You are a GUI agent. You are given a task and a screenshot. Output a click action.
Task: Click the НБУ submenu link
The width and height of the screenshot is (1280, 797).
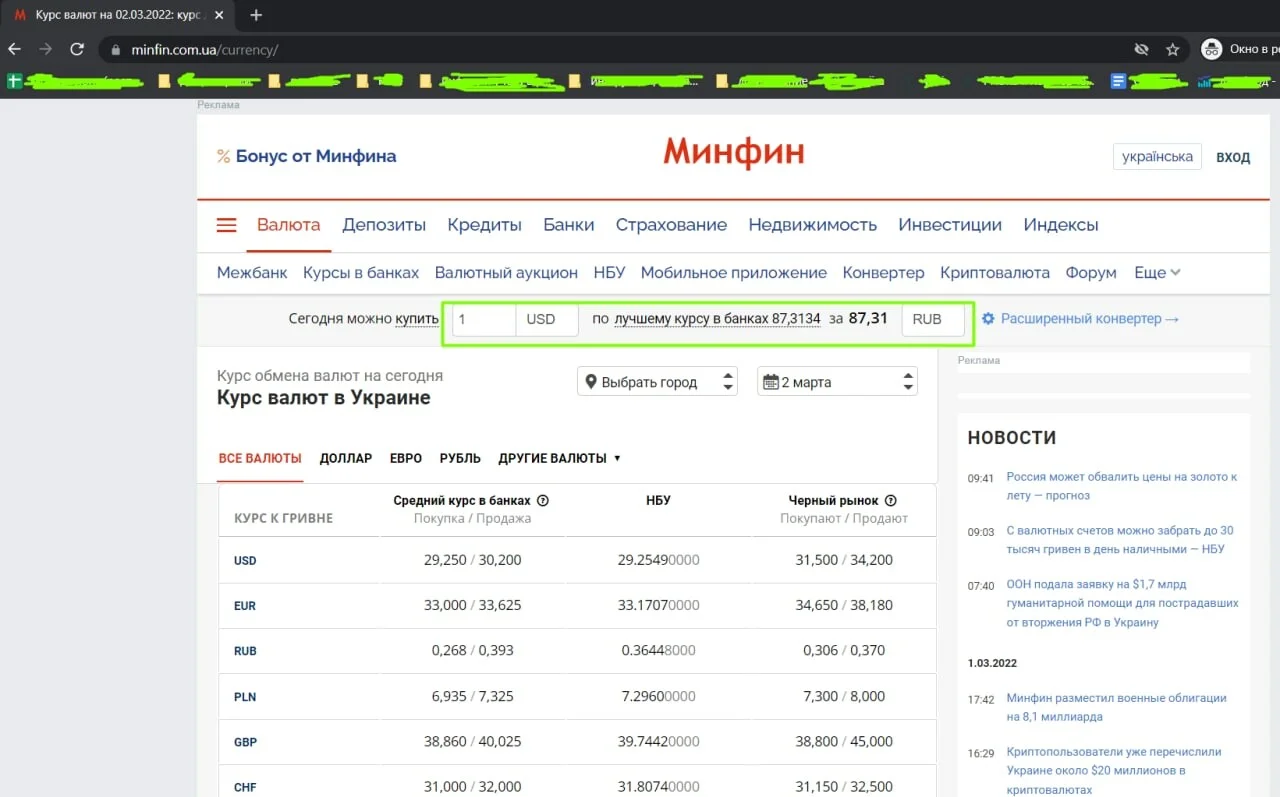point(609,273)
